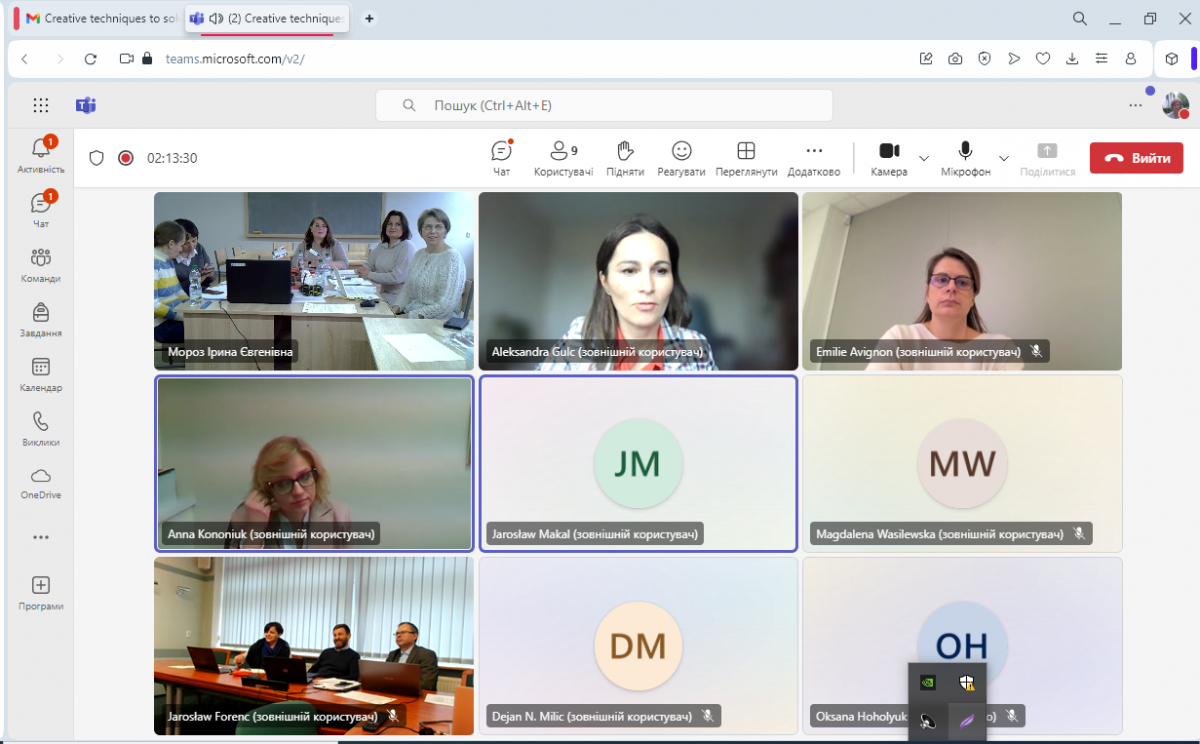The height and width of the screenshot is (744, 1200).
Task: Expand microphone options dropdown arrow
Action: pyautogui.click(x=1004, y=158)
